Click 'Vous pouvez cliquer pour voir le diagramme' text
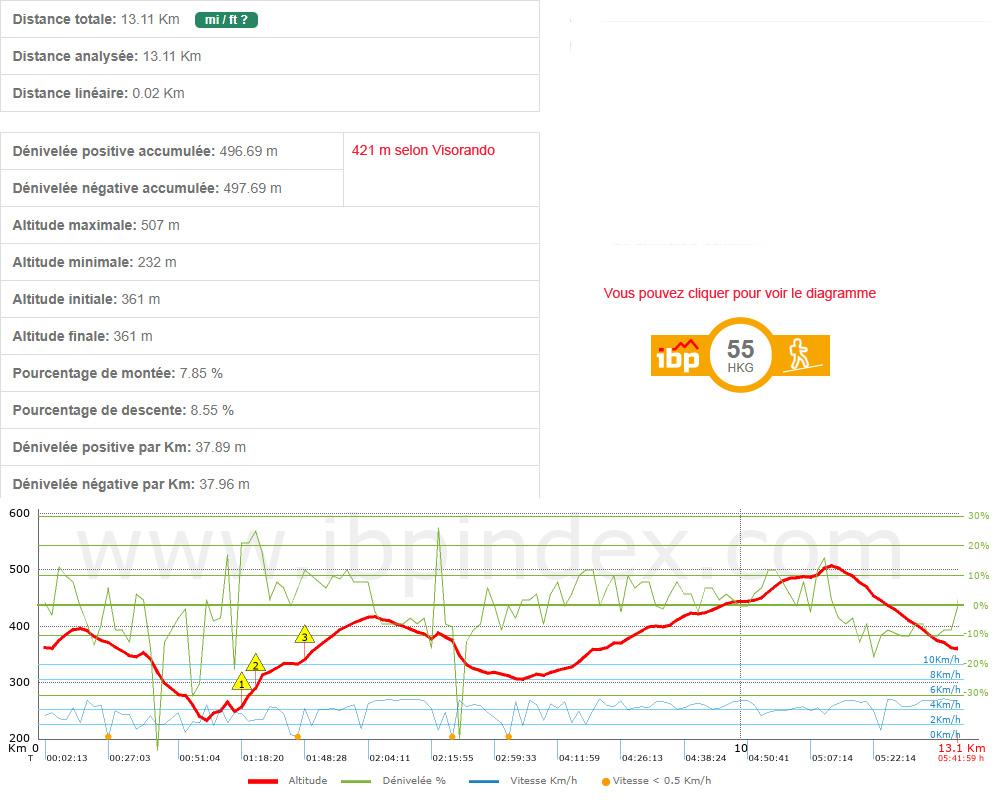This screenshot has width=1003, height=802. click(x=739, y=293)
